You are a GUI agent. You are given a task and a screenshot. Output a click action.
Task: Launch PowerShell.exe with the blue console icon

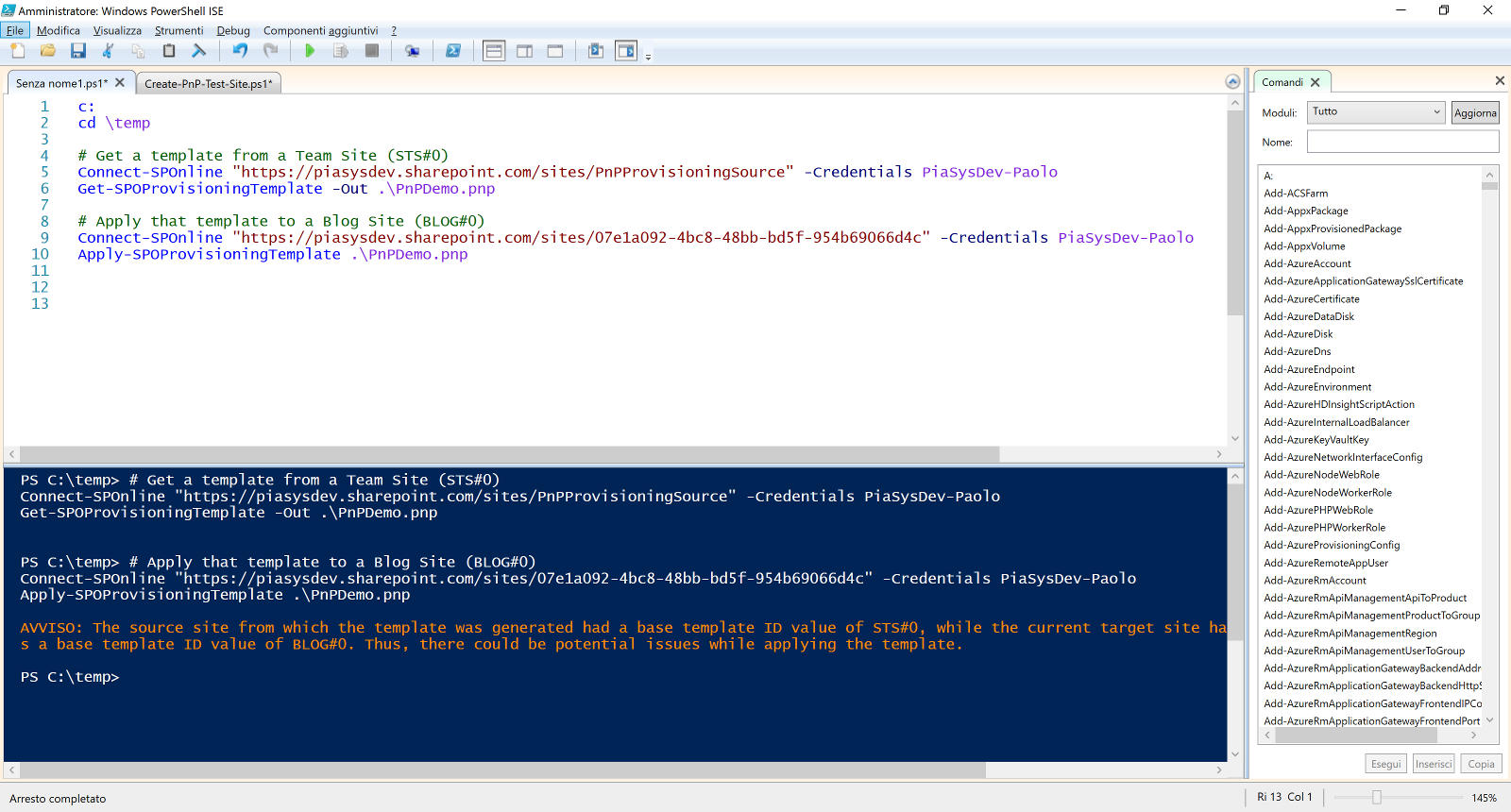[x=453, y=51]
